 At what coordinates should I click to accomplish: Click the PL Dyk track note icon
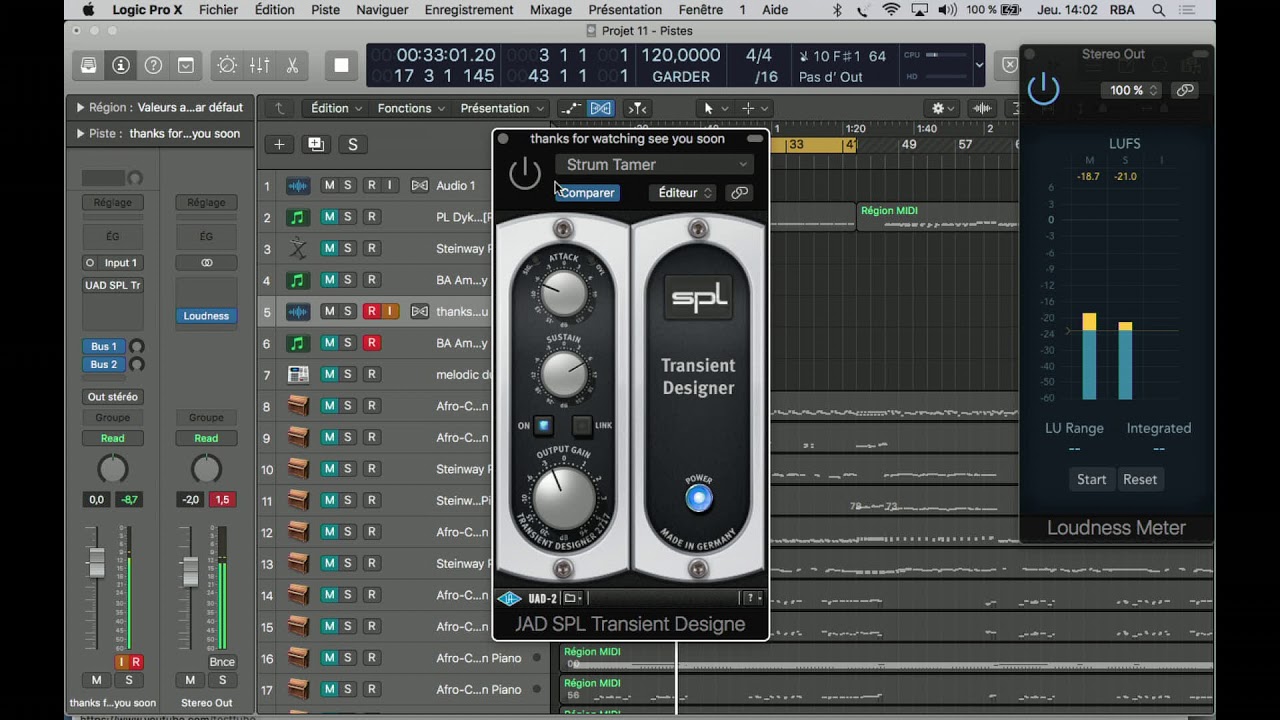tap(298, 217)
